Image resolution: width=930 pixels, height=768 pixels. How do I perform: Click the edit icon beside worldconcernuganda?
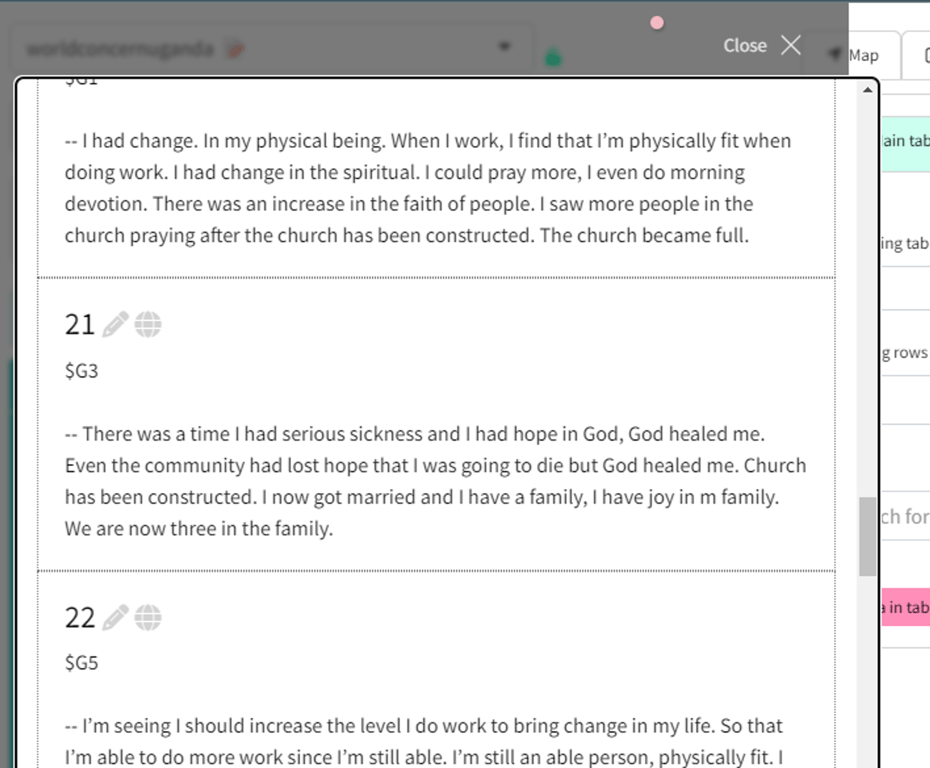pyautogui.click(x=236, y=49)
